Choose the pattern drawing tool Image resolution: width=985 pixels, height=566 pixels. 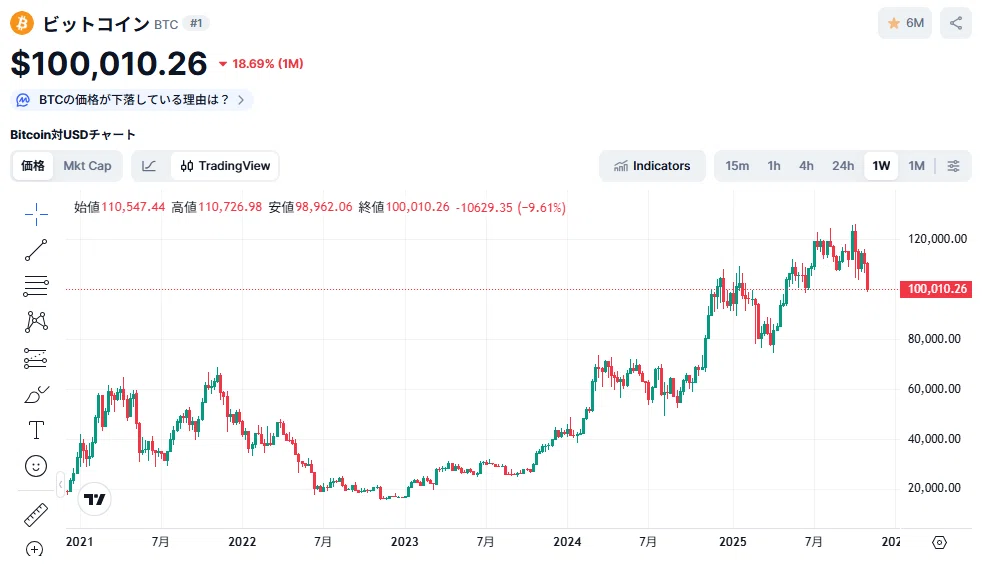(36, 322)
